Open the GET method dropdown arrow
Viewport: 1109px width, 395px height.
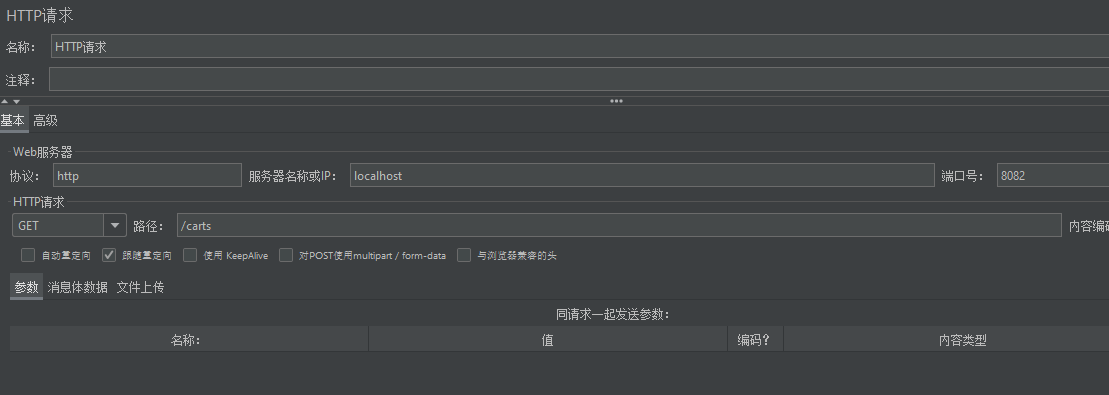coord(115,226)
